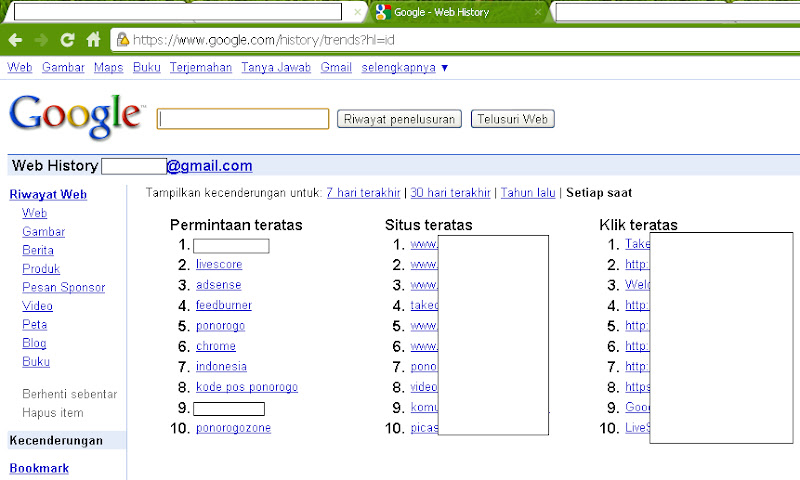
Task: Select Video in the sidebar
Action: 38,306
